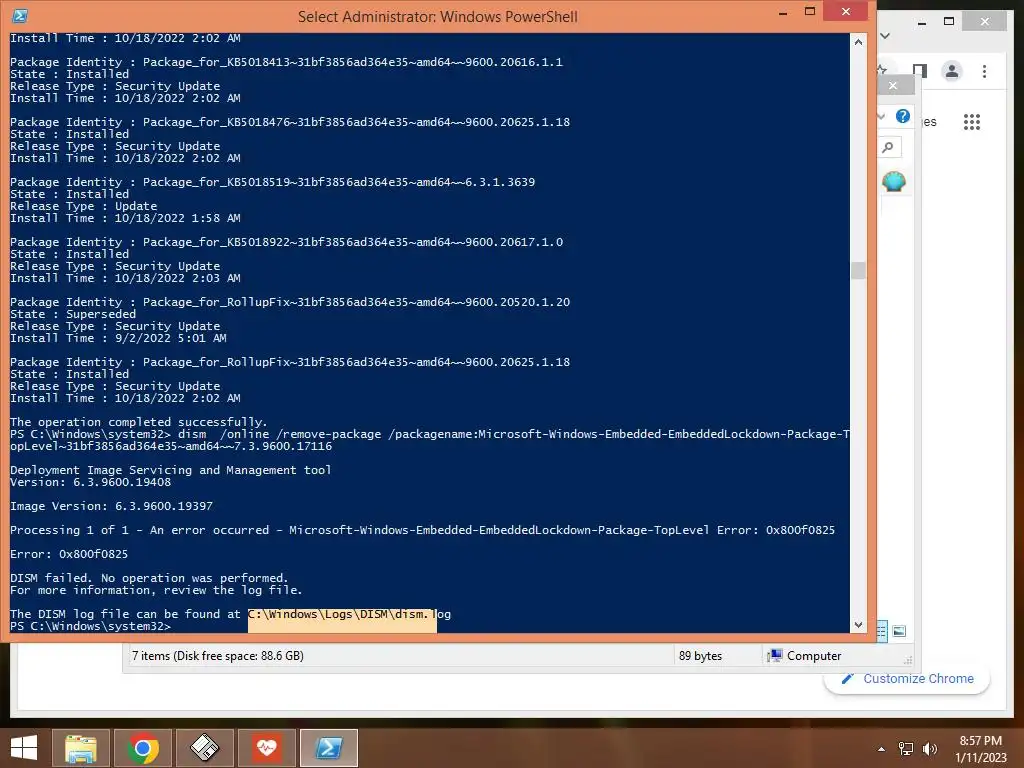This screenshot has width=1024, height=768.
Task: Click the PowerShell scrollbar up arrow
Action: (x=858, y=42)
